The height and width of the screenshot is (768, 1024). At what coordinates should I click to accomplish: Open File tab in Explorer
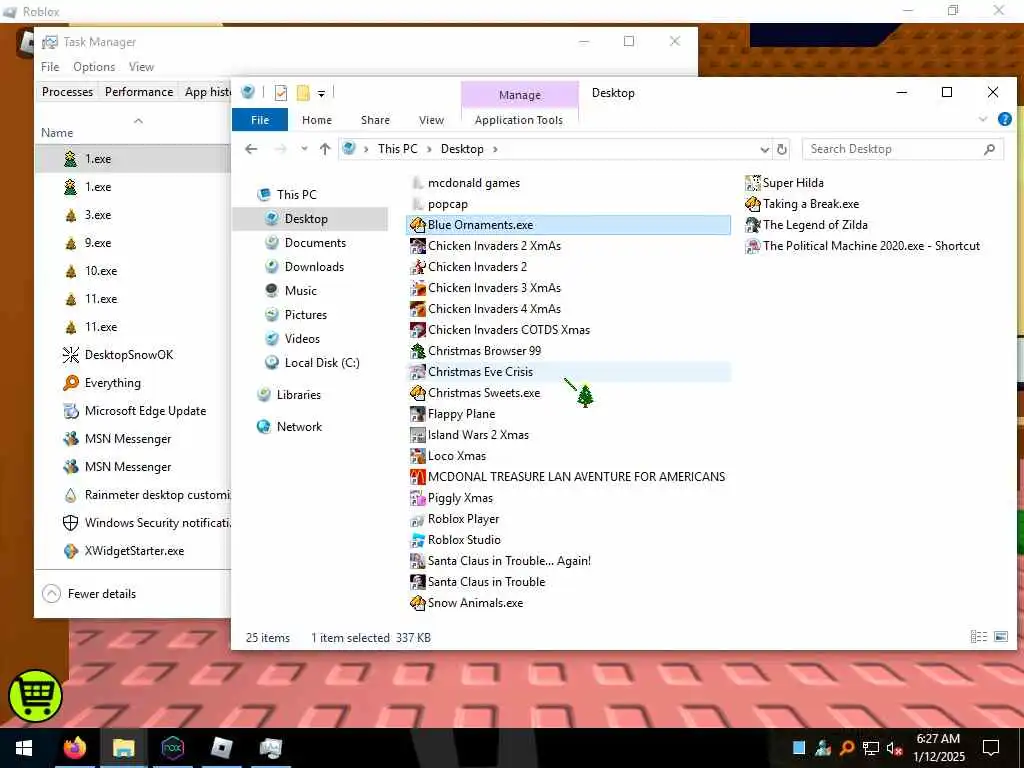point(260,120)
